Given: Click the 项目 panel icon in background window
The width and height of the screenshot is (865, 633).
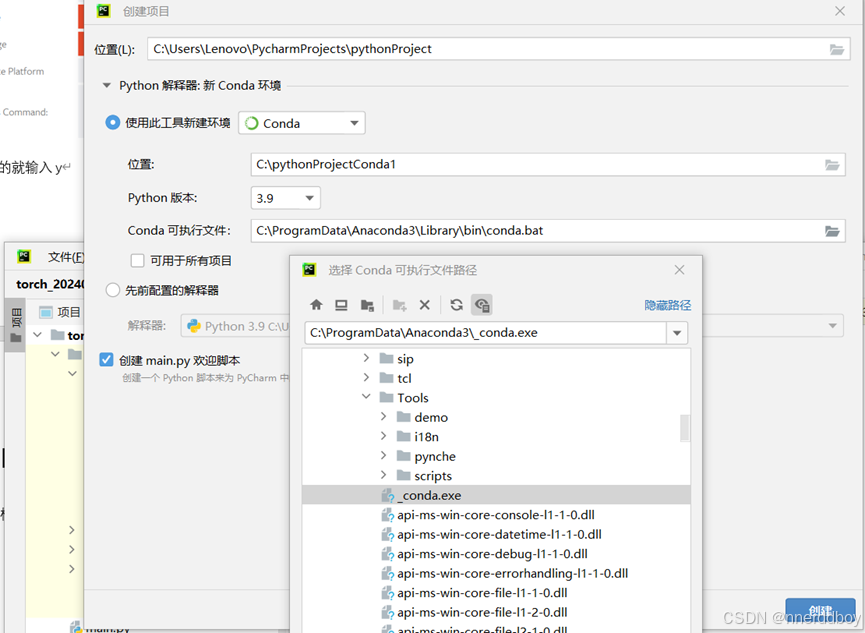Looking at the screenshot, I should pos(46,312).
